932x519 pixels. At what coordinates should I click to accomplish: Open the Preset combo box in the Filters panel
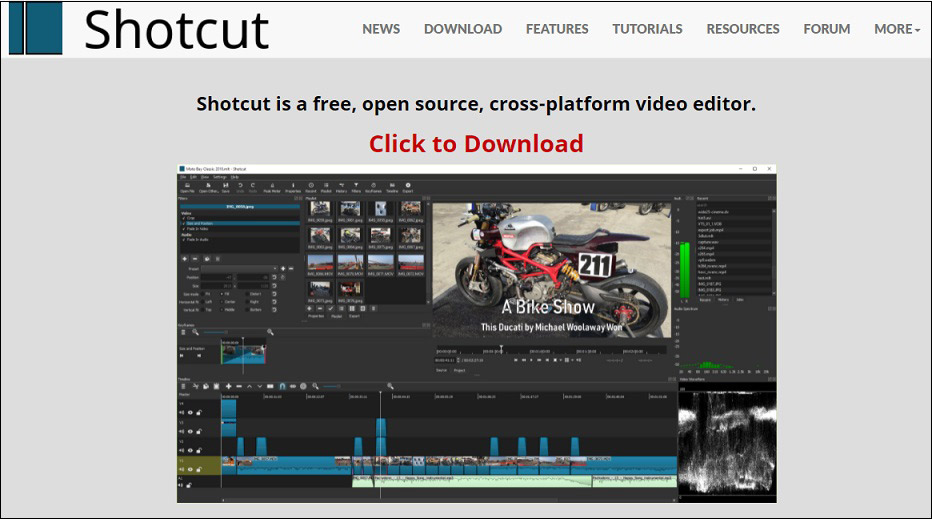(x=239, y=269)
